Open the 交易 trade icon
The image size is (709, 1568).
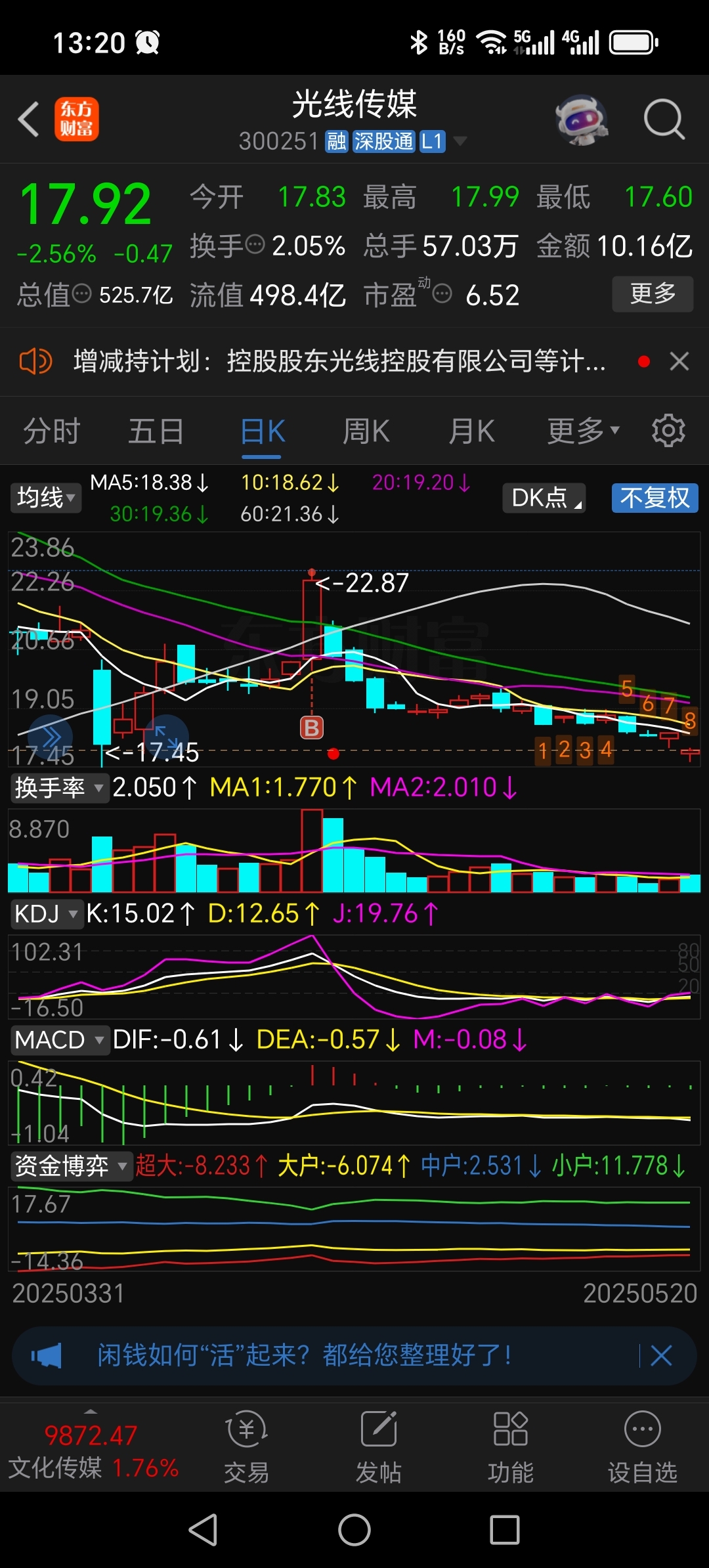pos(246,1447)
